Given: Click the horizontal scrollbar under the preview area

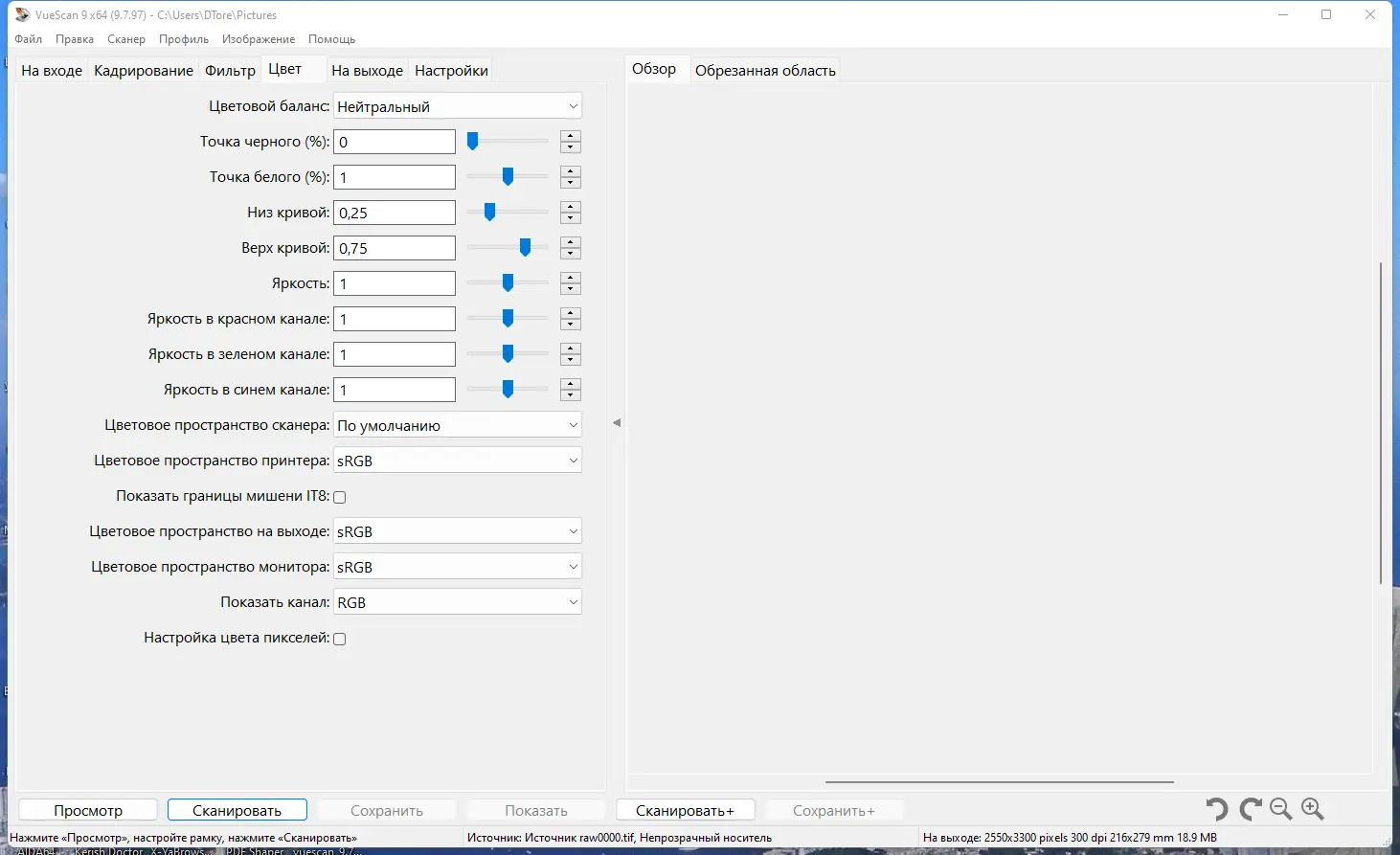Looking at the screenshot, I should pyautogui.click(x=1000, y=782).
